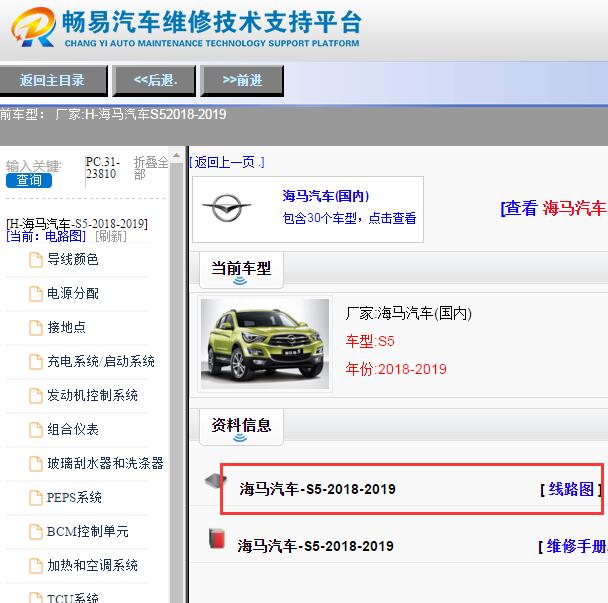Click the 包含30个车型，点击查看 link
608x603 pixels.
click(x=349, y=218)
